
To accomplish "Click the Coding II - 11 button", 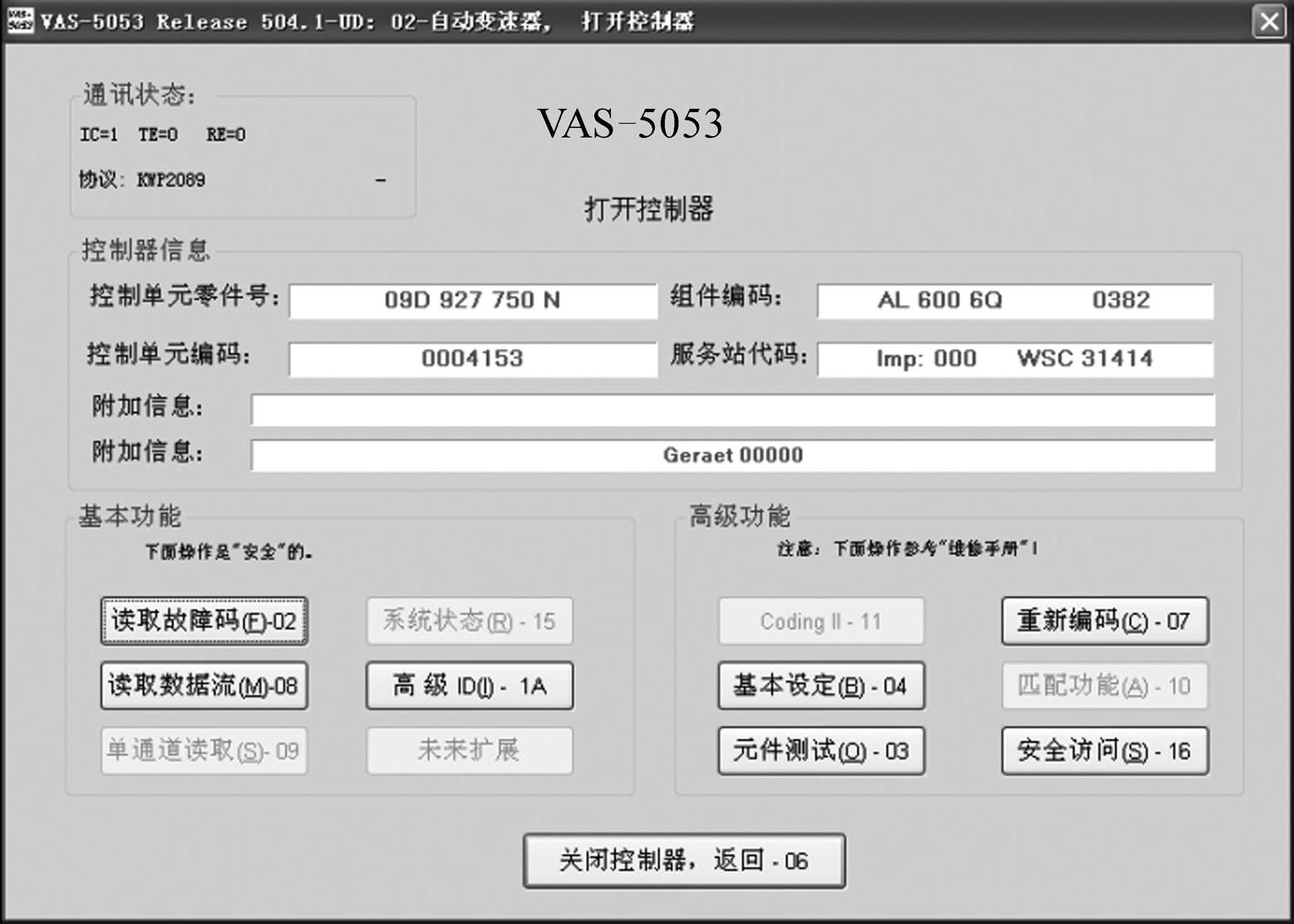I will [x=821, y=621].
